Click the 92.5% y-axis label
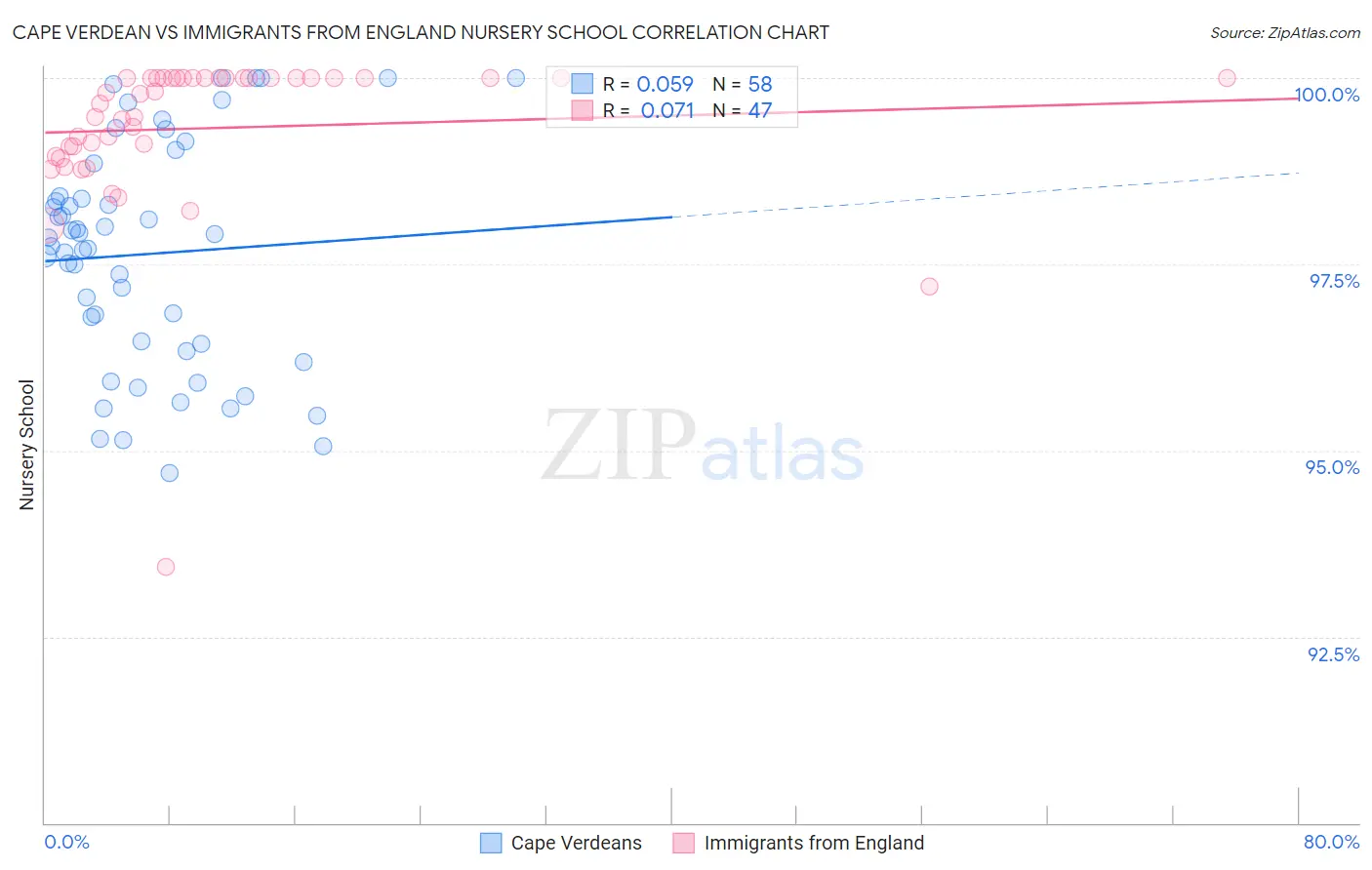The width and height of the screenshot is (1372, 870). [1334, 654]
